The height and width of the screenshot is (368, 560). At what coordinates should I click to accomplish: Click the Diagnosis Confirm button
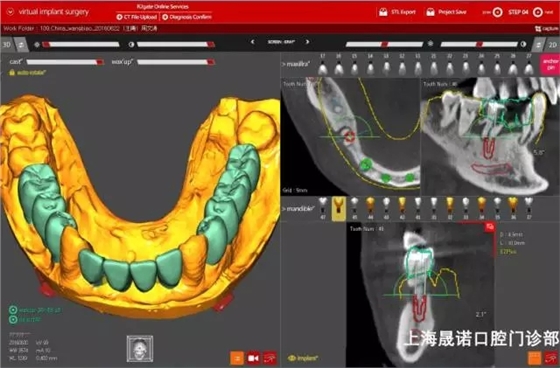pyautogui.click(x=187, y=17)
